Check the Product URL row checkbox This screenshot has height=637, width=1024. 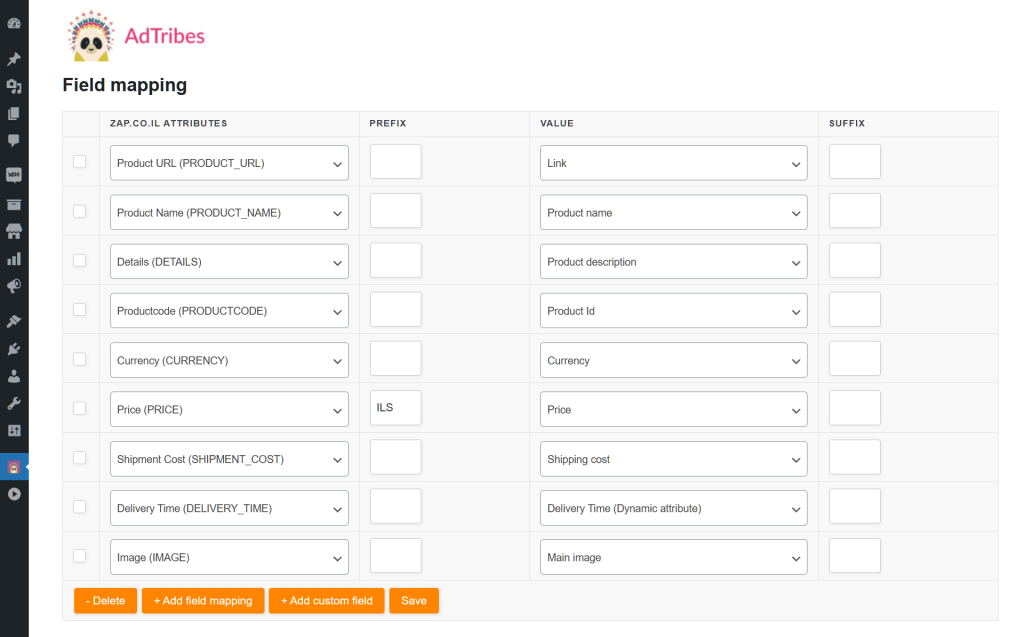80,161
